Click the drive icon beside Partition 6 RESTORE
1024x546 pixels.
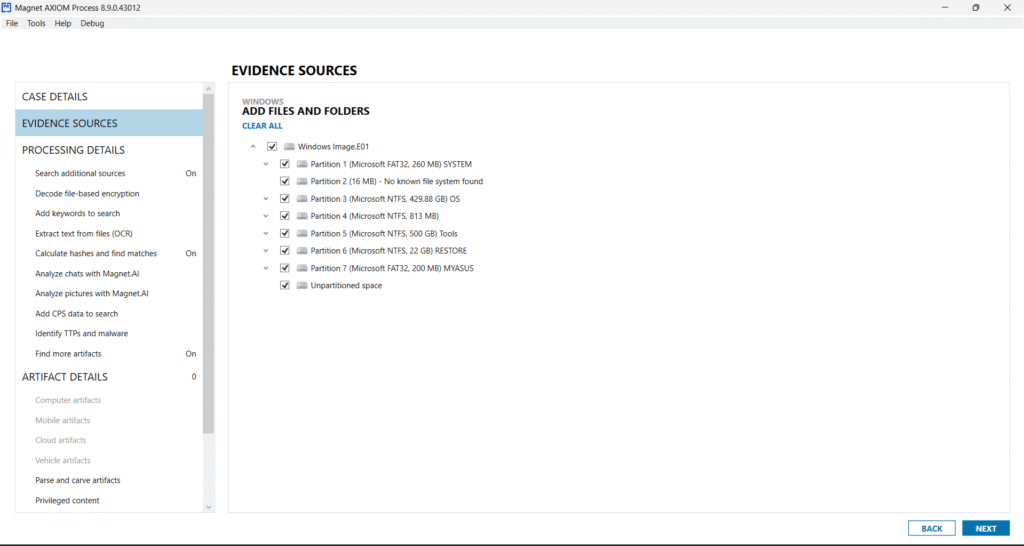click(x=302, y=251)
